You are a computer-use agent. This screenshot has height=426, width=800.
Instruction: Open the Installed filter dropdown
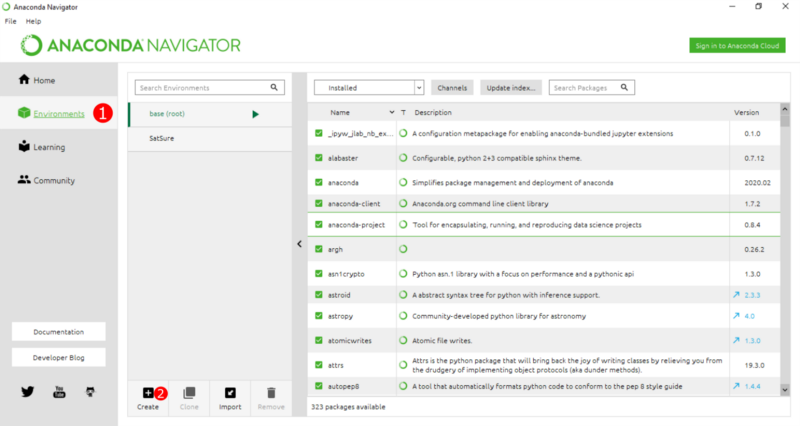pos(369,88)
